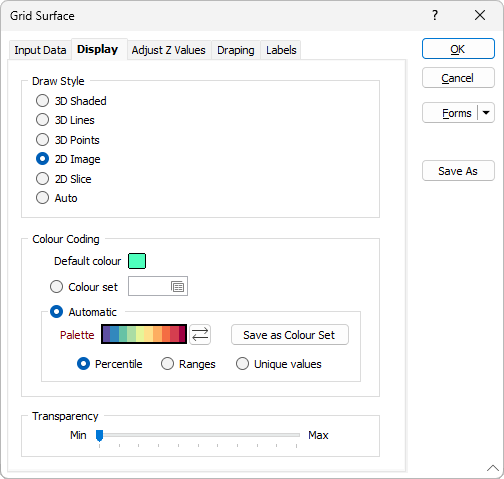Select the Unique values option
The width and height of the screenshot is (504, 479).
pos(278,364)
